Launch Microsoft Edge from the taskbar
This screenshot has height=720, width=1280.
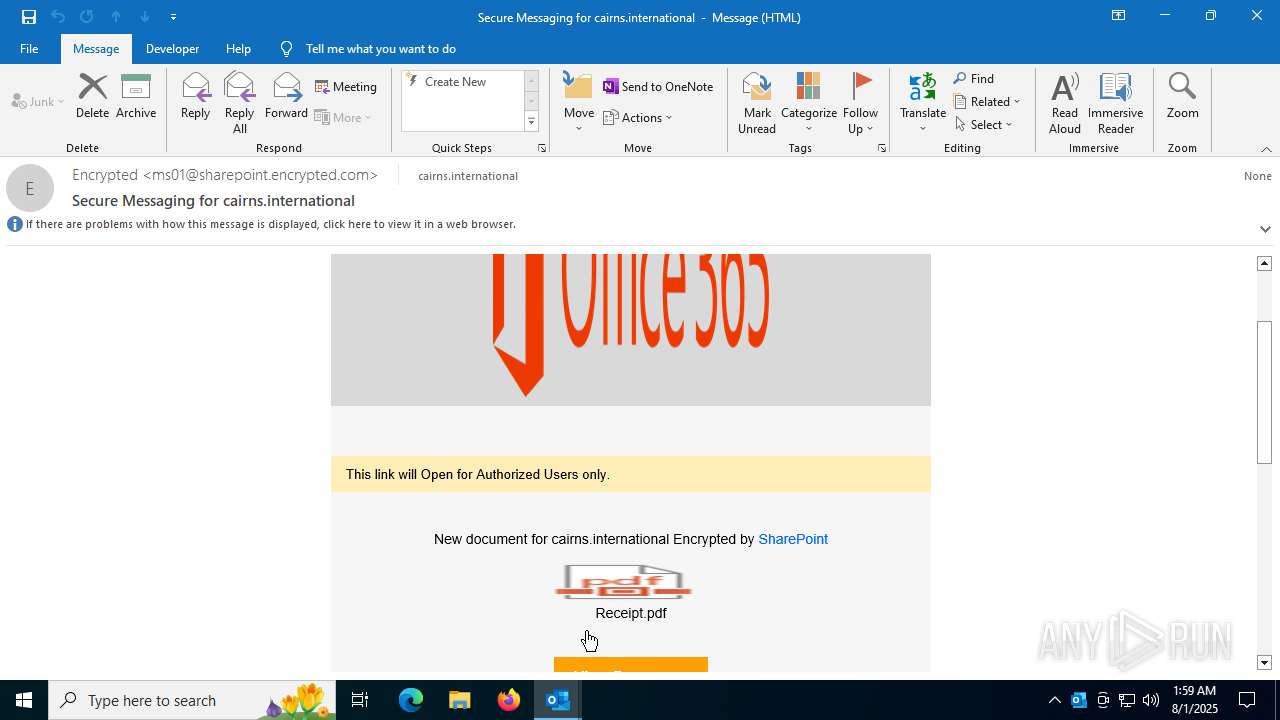pyautogui.click(x=411, y=700)
